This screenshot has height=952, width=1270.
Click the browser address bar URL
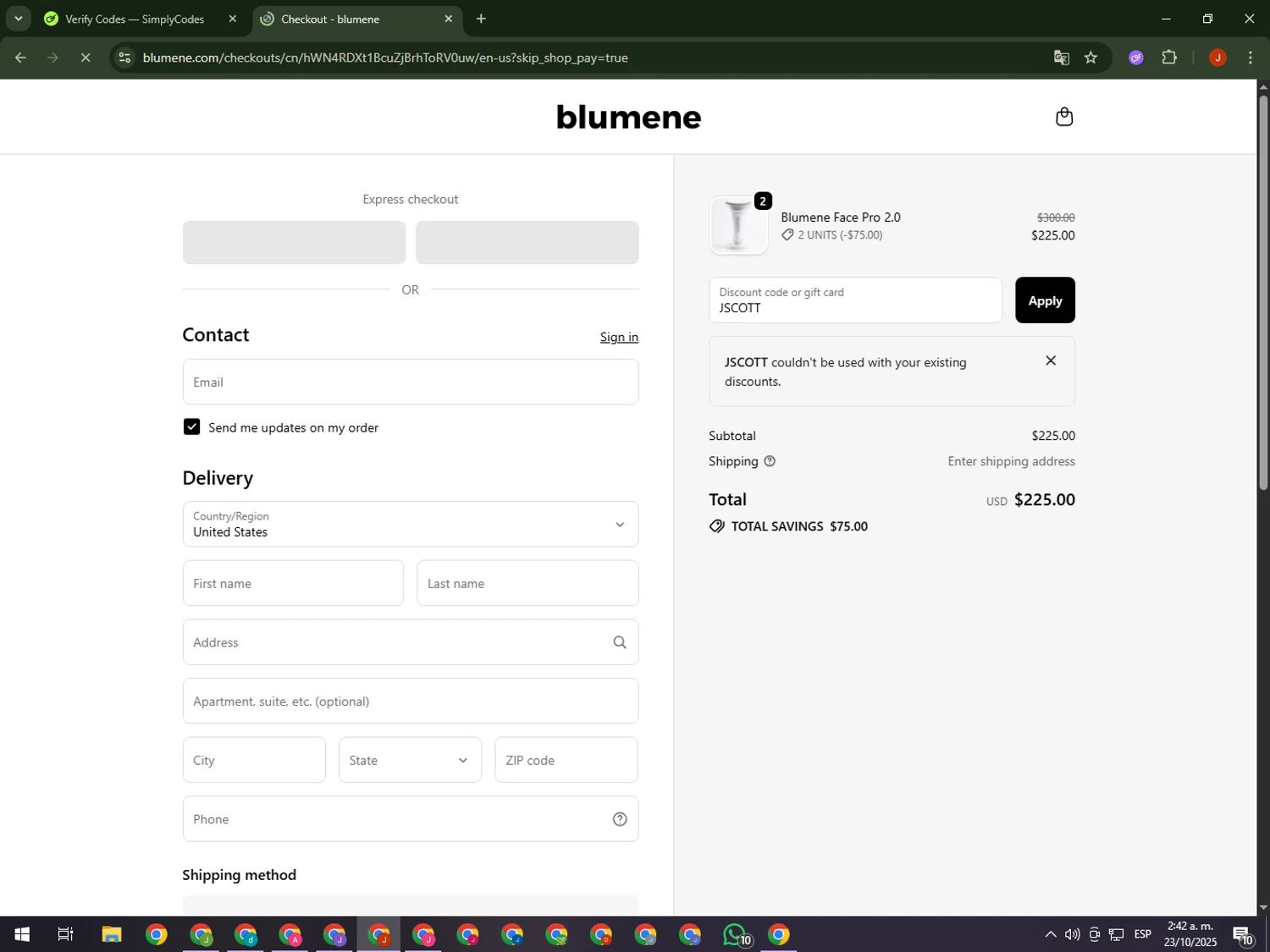click(x=385, y=58)
